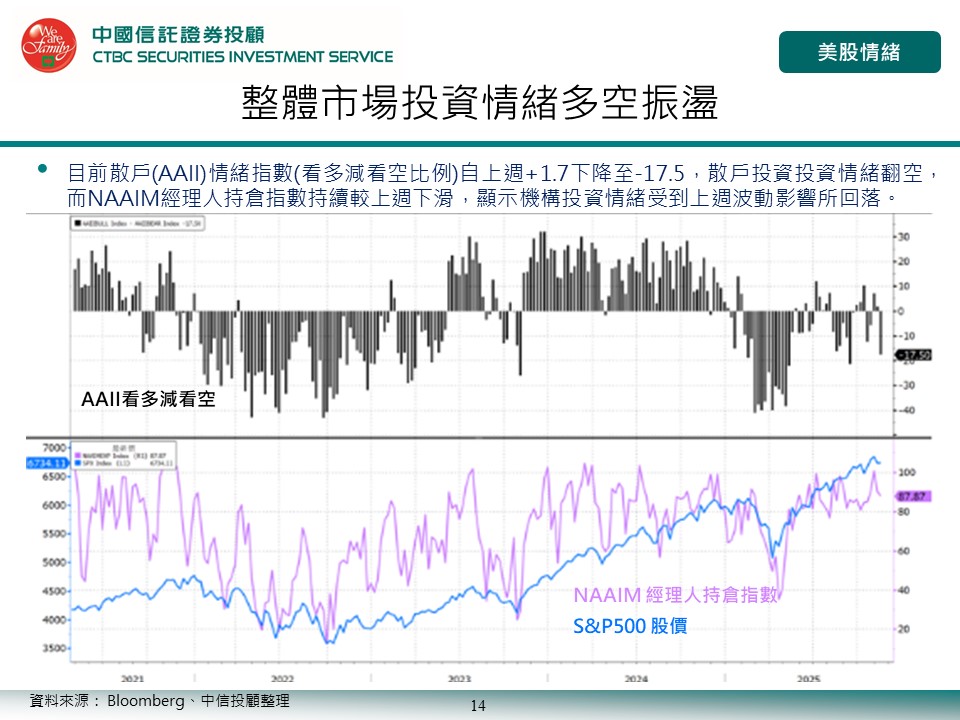The height and width of the screenshot is (720, 960).
Task: Click the black square AAII legend marker
Action: pyautogui.click(x=77, y=225)
